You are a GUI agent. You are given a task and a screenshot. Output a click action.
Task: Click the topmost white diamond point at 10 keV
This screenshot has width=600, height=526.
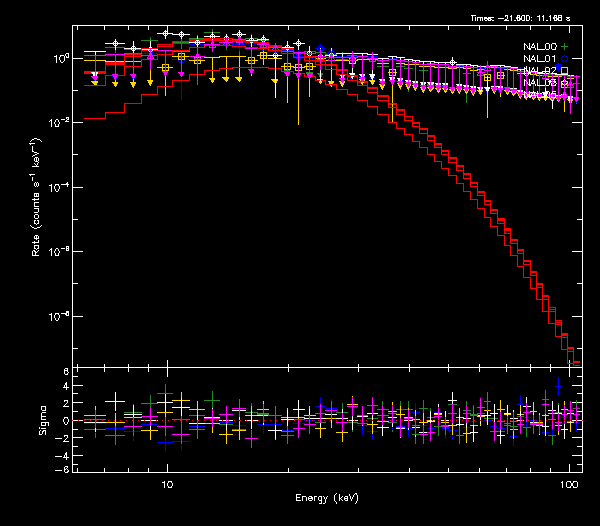pos(166,33)
